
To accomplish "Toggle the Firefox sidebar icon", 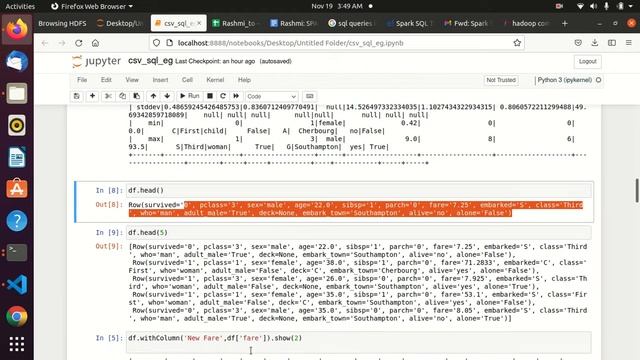I will (x=611, y=42).
